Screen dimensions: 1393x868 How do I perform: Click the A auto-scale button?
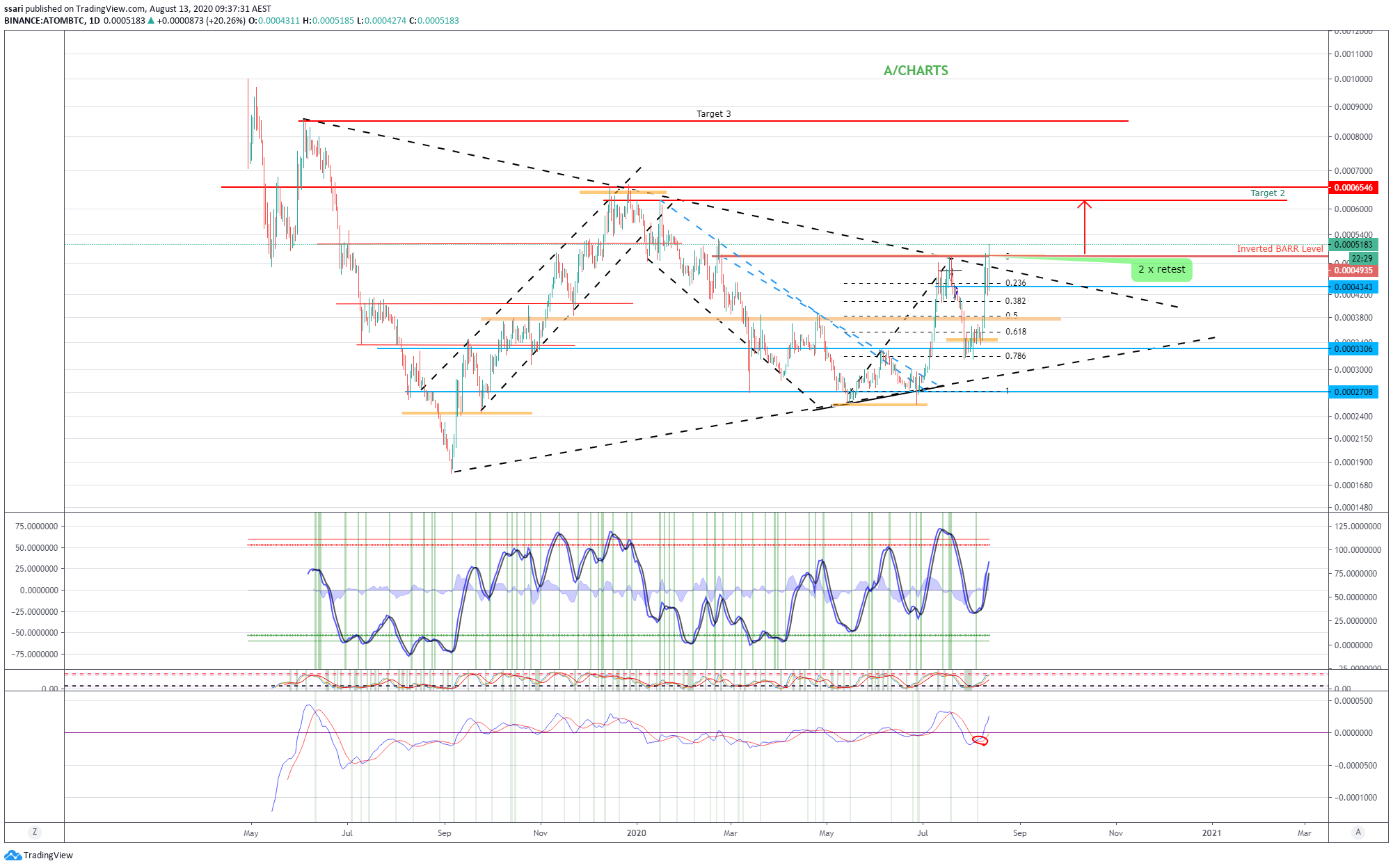pyautogui.click(x=1358, y=832)
